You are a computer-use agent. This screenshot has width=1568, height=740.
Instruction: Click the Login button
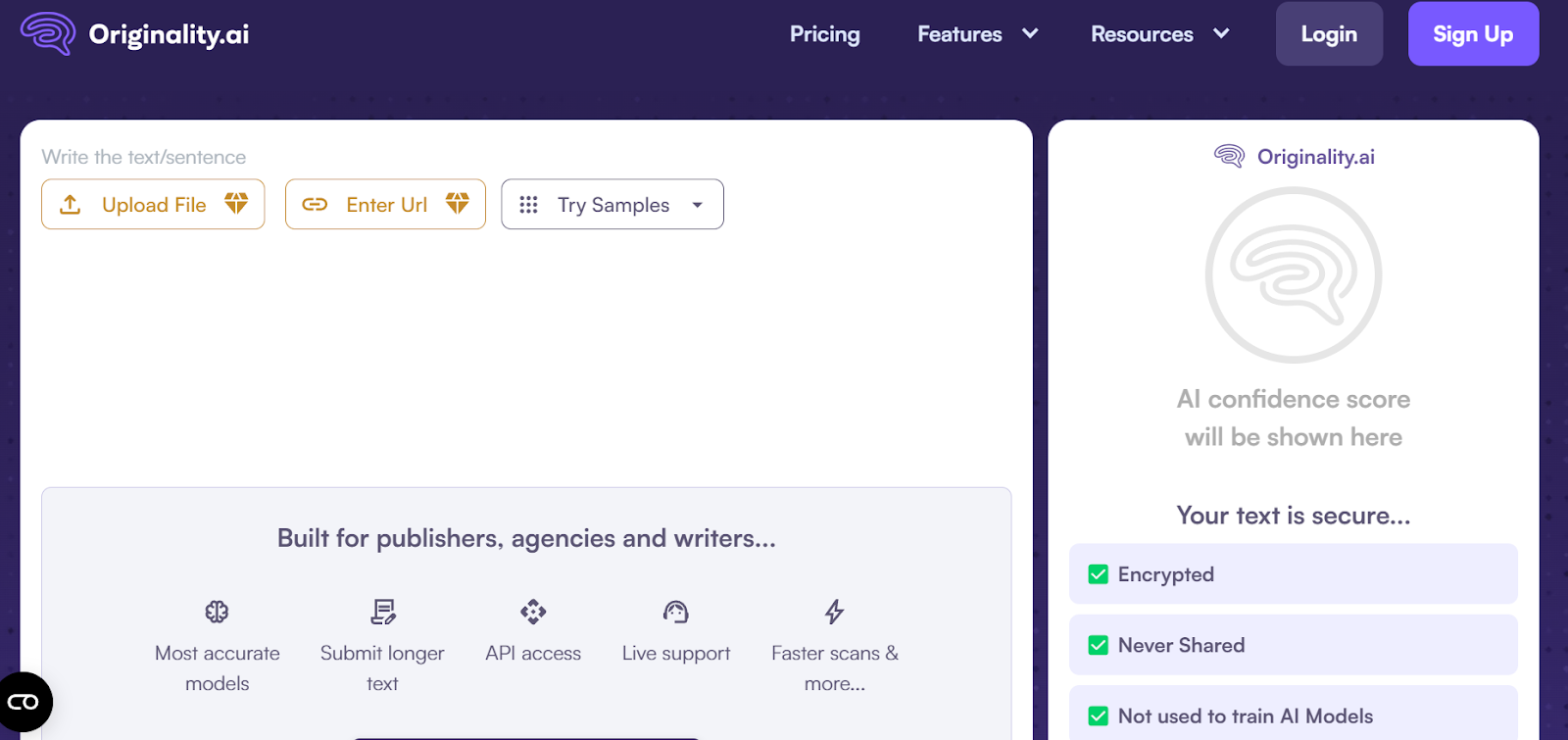(1329, 33)
